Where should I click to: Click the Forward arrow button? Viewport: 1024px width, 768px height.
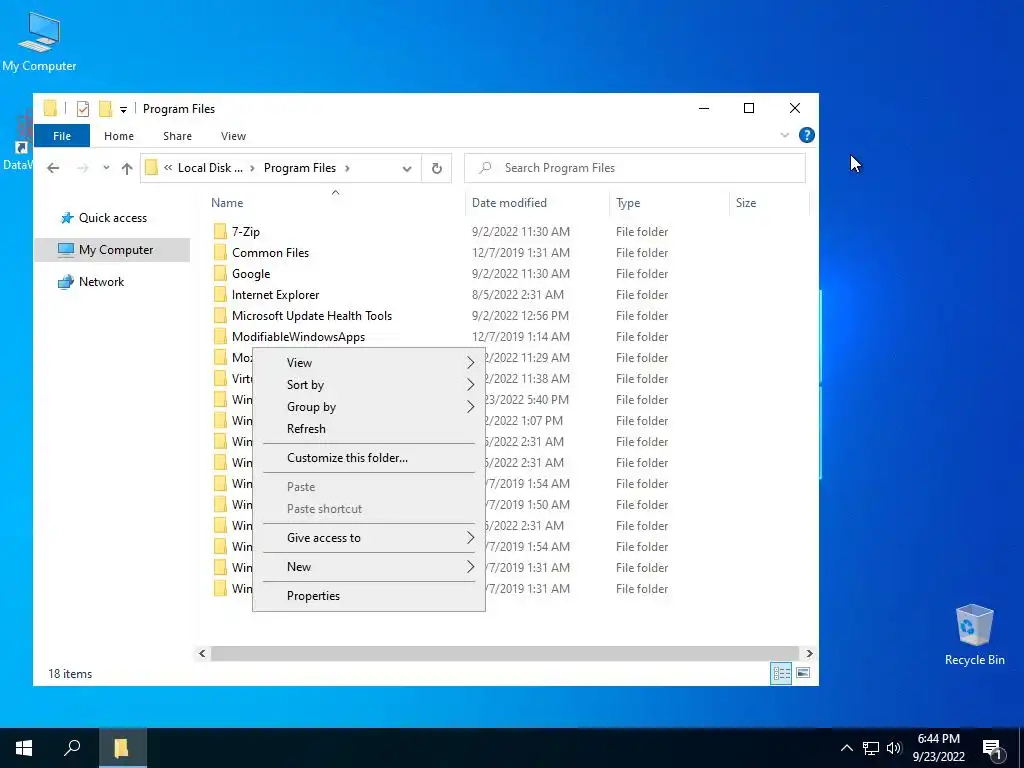tap(82, 168)
